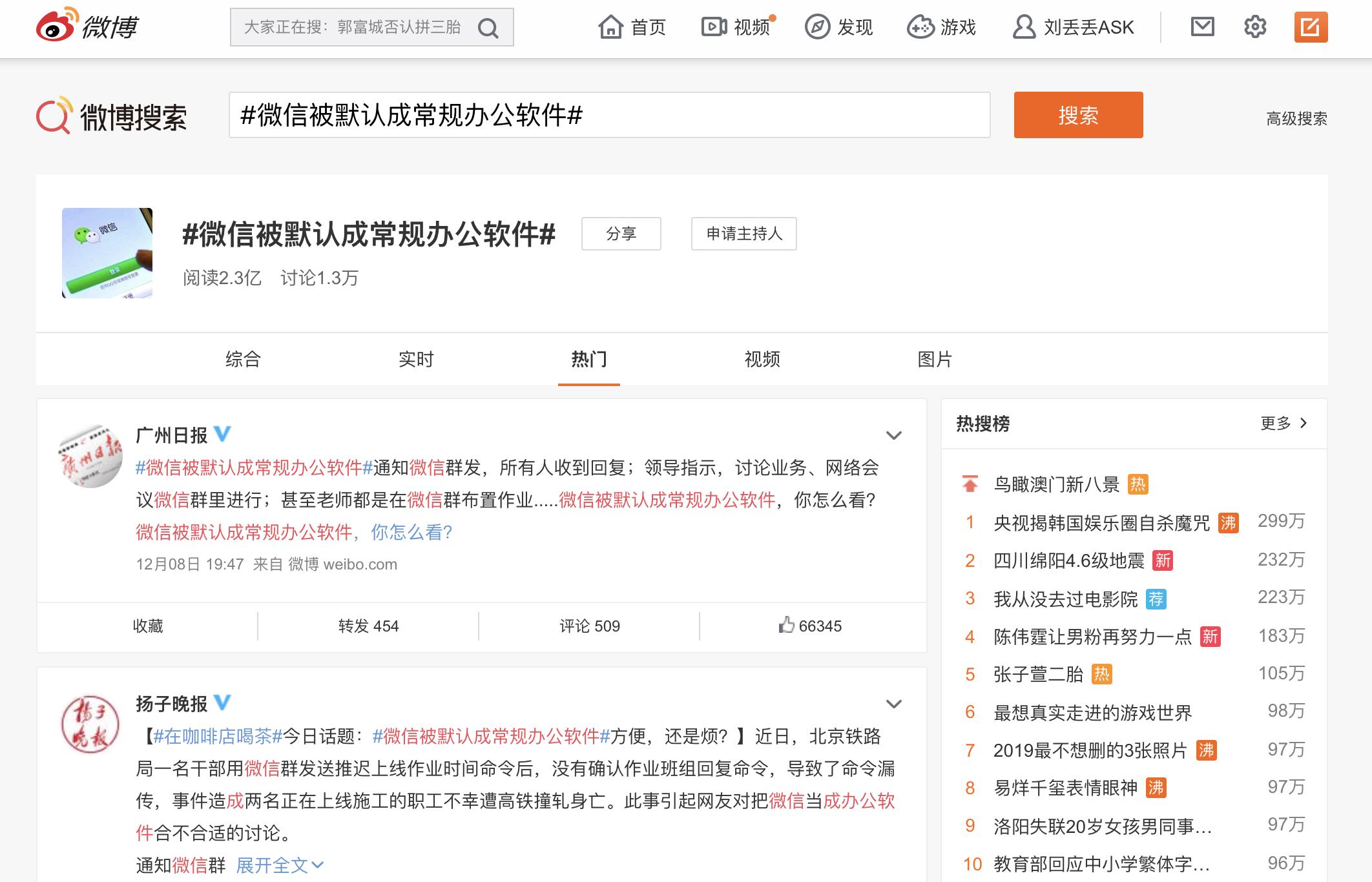The width and height of the screenshot is (1372, 882).
Task: Open trending item 教育部回应中小学繁体字
Action: [1102, 864]
